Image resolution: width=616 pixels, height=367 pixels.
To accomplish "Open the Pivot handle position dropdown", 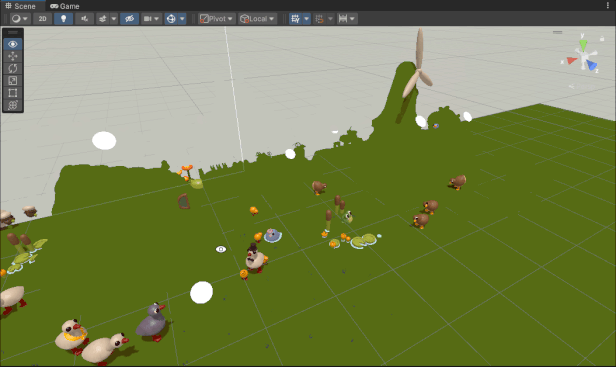I will (x=216, y=18).
